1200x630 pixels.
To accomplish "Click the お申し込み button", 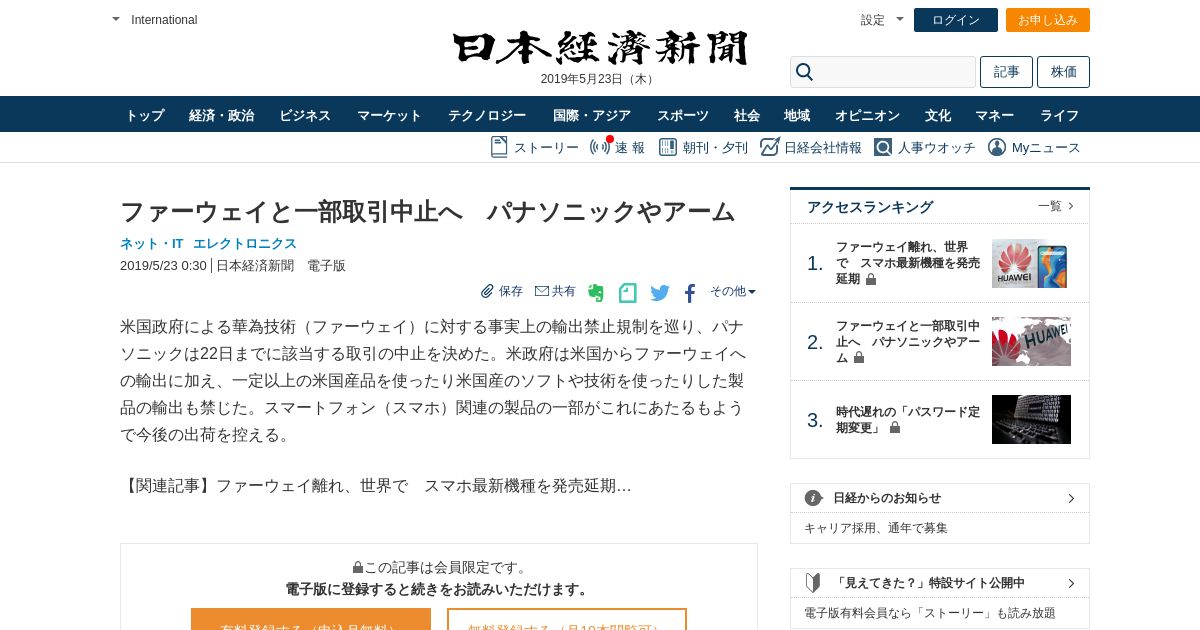I will 1048,20.
